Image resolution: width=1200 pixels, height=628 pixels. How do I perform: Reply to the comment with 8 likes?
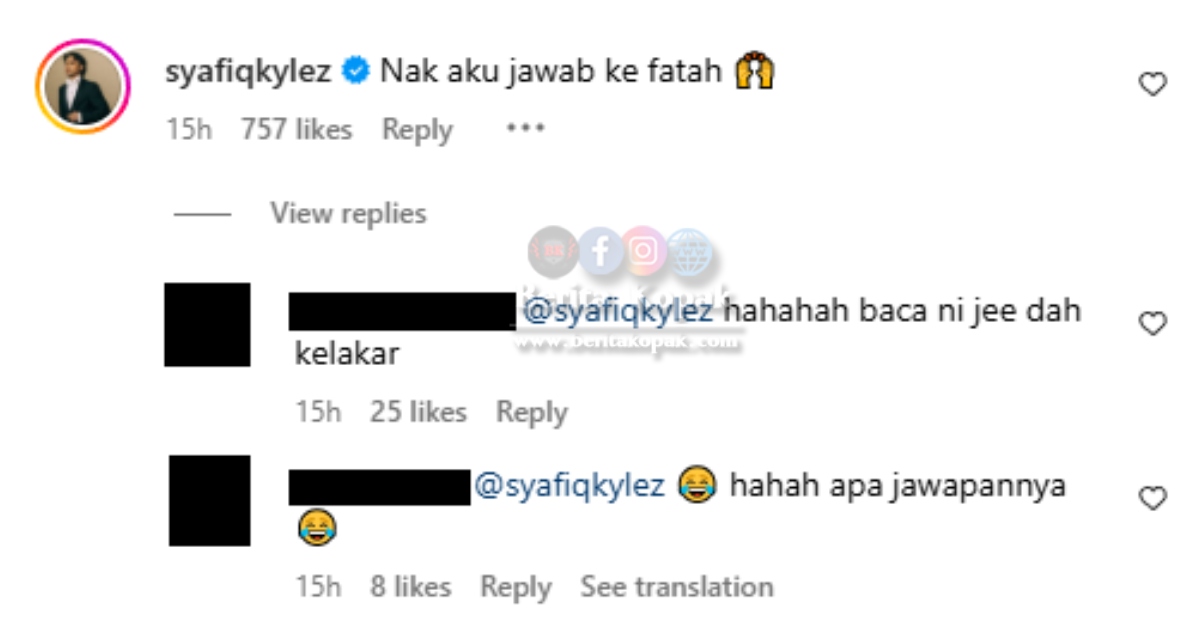(516, 587)
